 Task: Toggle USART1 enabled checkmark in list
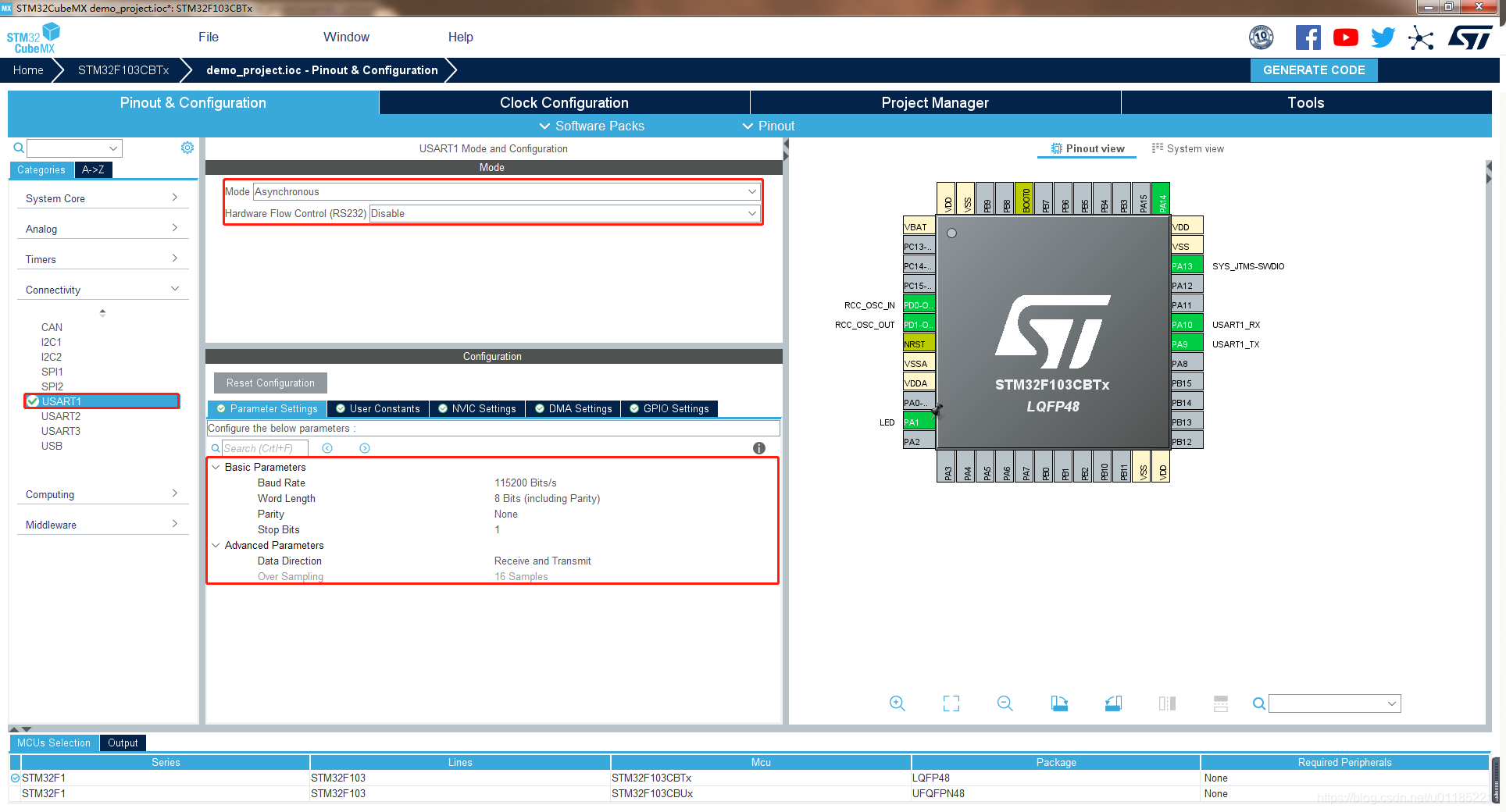tap(33, 401)
